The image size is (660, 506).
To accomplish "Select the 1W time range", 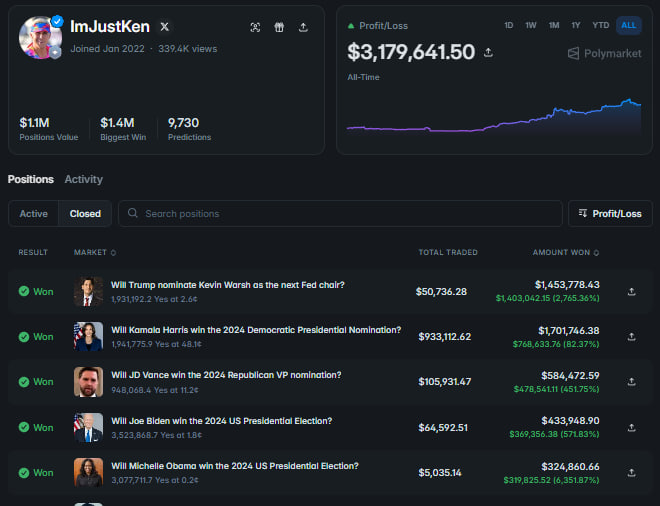I will 531,25.
